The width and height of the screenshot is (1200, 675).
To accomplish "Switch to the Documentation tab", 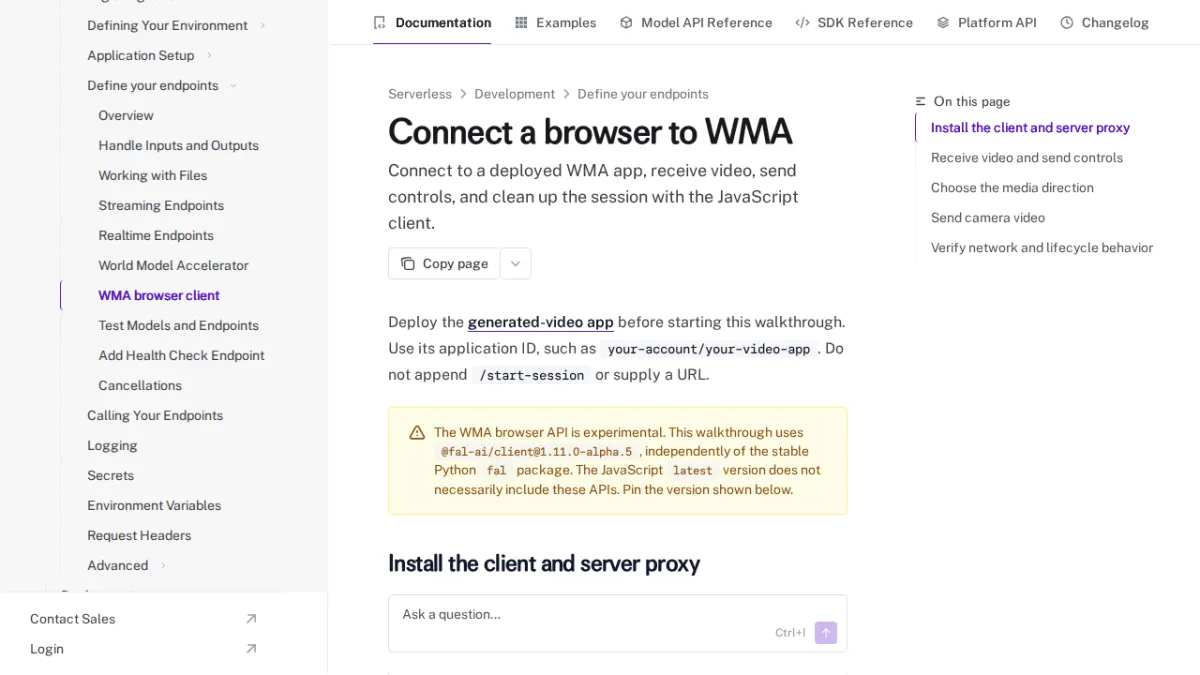I will [x=432, y=22].
